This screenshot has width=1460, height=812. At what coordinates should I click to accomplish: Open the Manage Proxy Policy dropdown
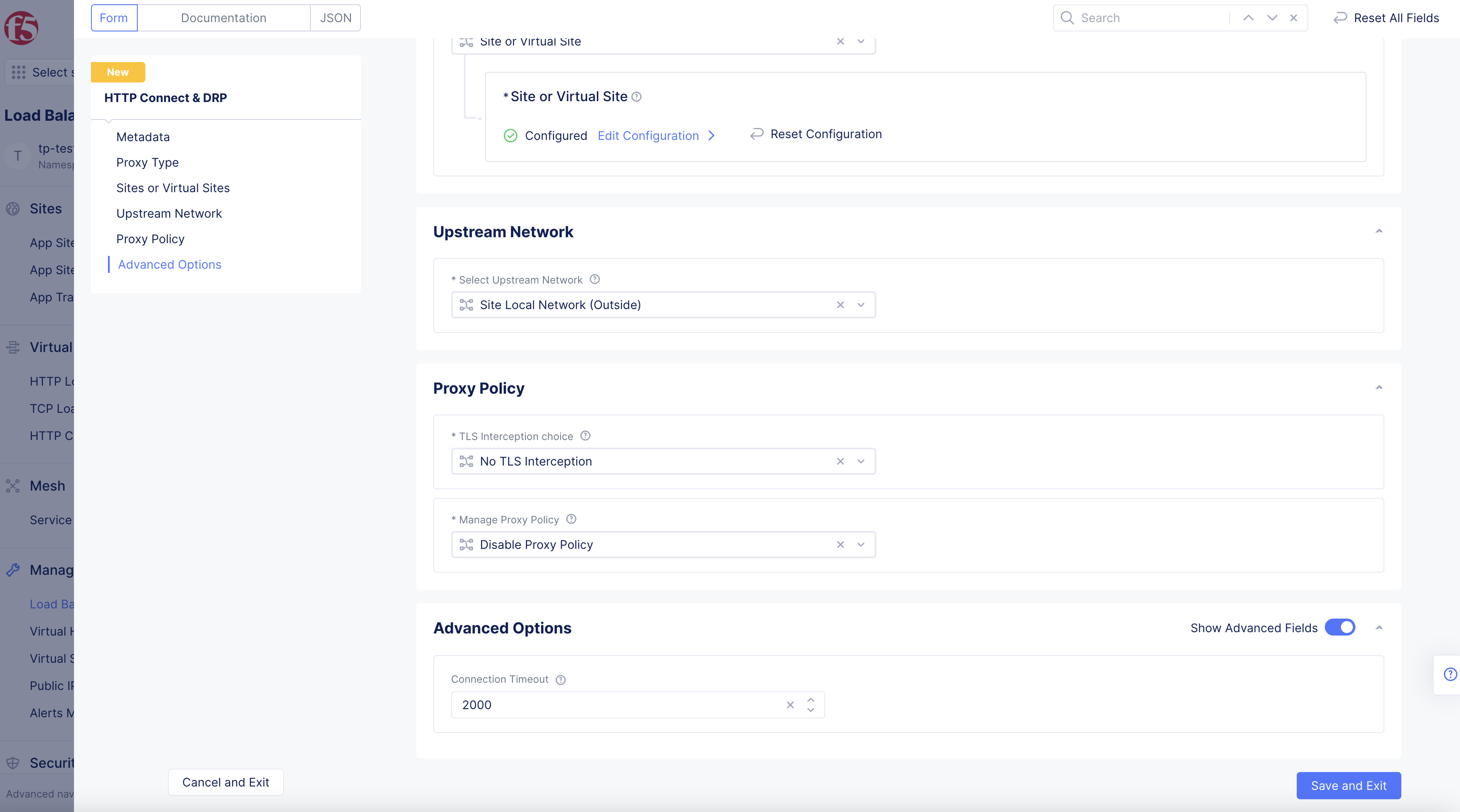click(x=861, y=545)
